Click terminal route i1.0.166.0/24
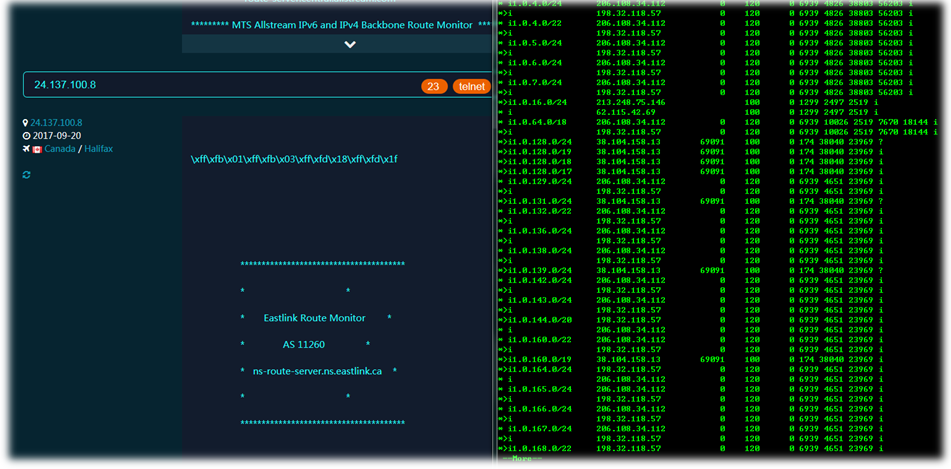The height and width of the screenshot is (469, 951). [539, 409]
